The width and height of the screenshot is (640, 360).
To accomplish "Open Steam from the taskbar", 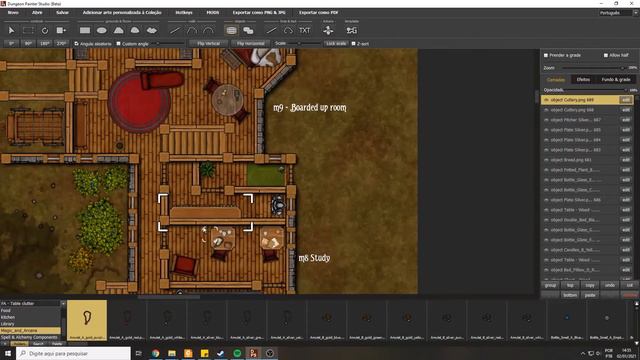I will coord(221,353).
